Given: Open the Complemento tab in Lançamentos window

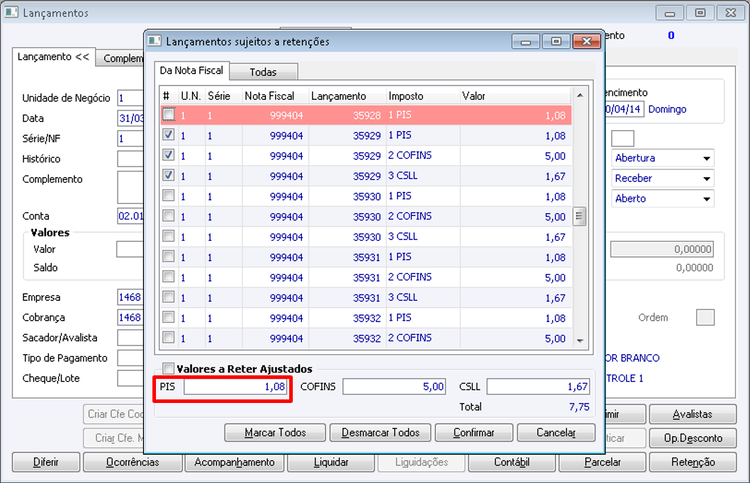Looking at the screenshot, I should 122,58.
